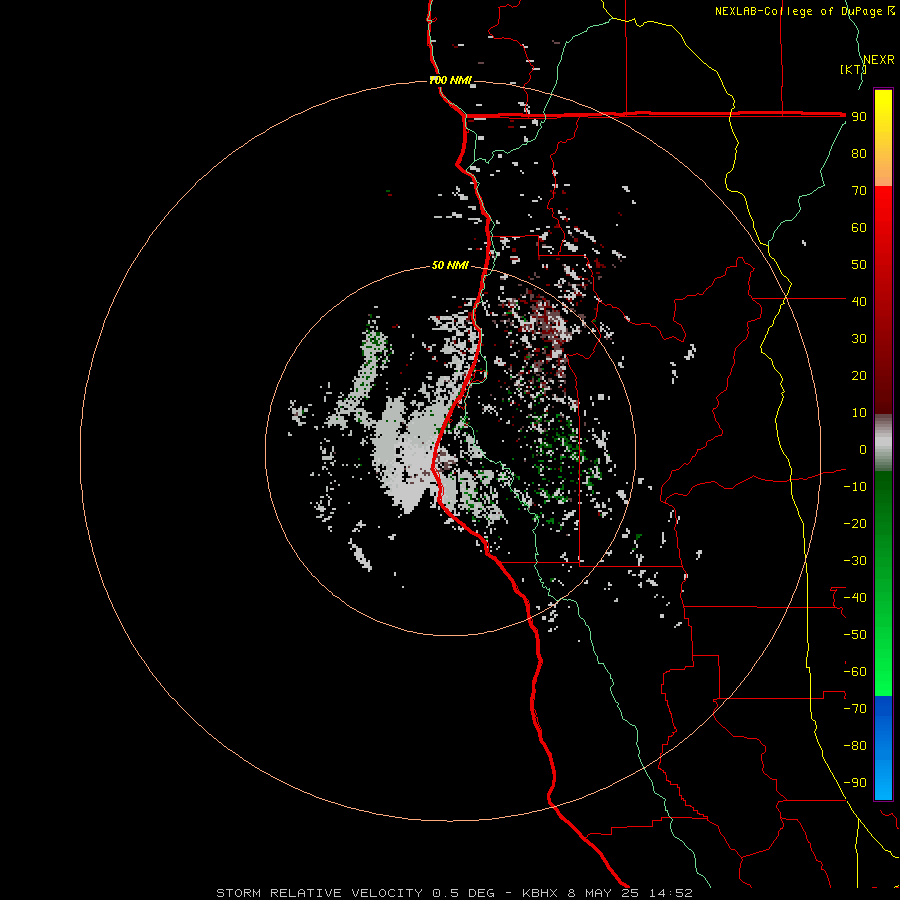Click the '-30' value on the velocity scale
Viewport: 900px width, 900px height.
coord(855,561)
